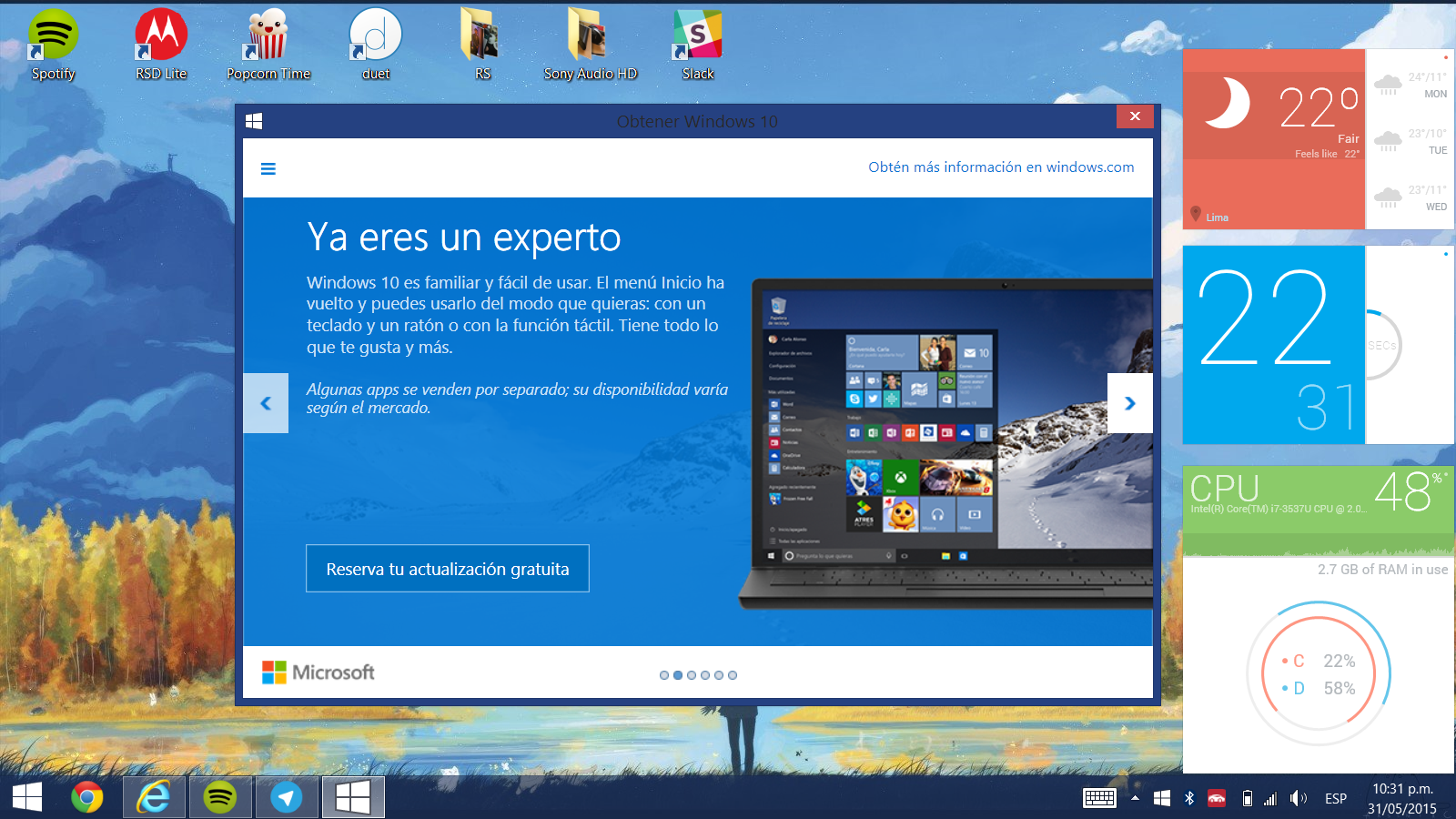
Task: Select the second slide indicator dot
Action: (678, 675)
